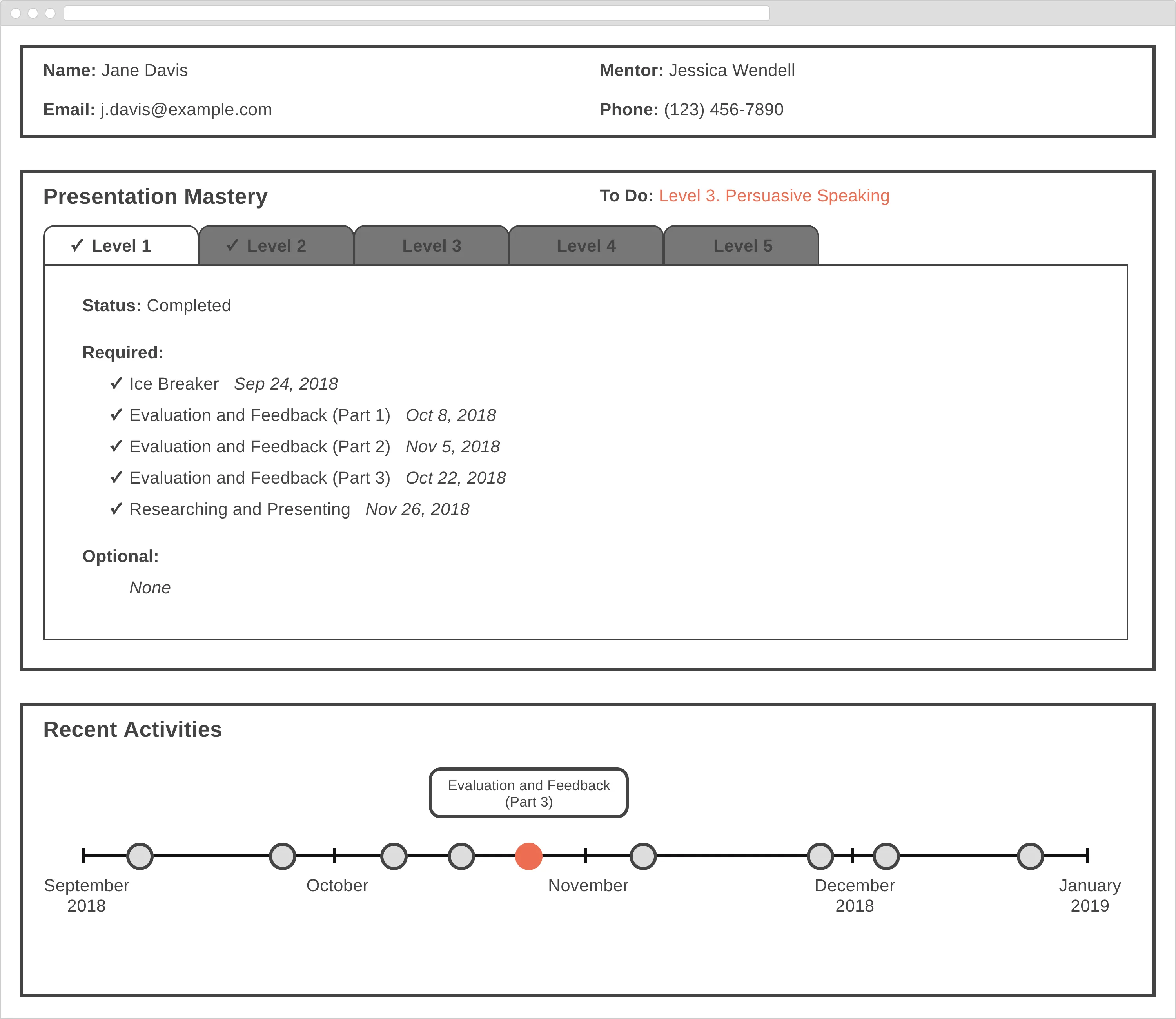Click checkmark beside Evaluation and Feedback Part 3

[x=116, y=478]
